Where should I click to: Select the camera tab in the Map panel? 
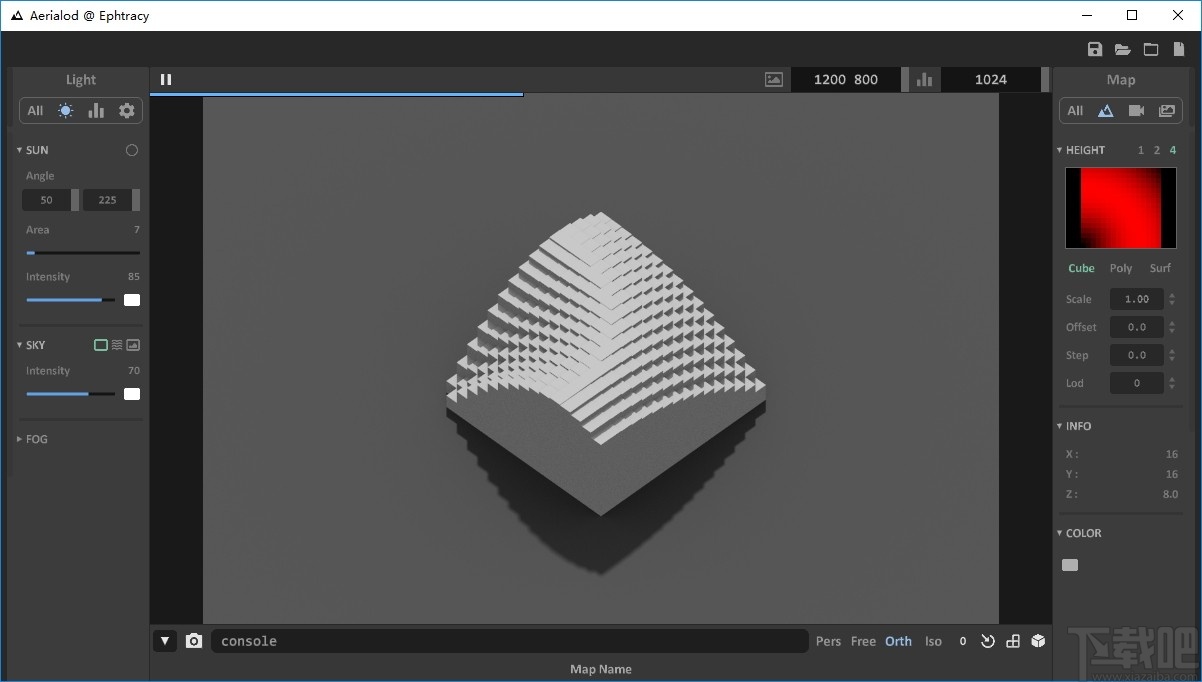click(1136, 111)
